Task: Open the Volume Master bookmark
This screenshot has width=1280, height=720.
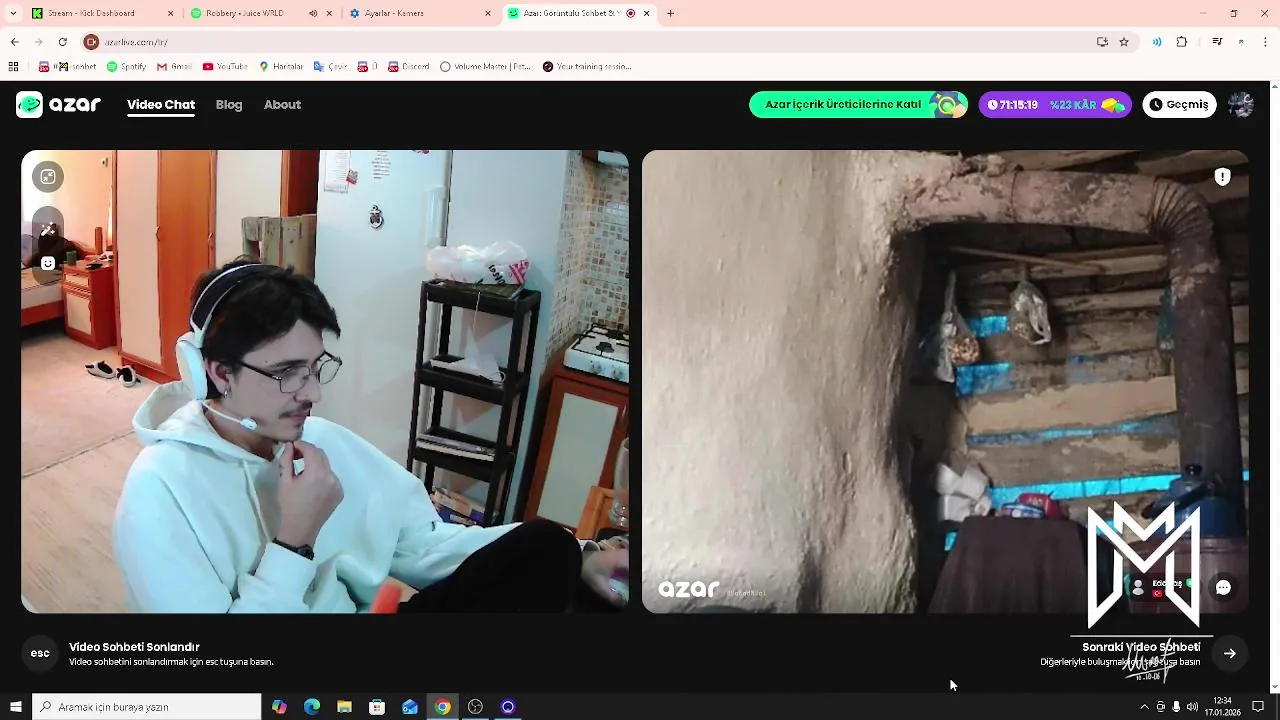Action: coord(485,67)
